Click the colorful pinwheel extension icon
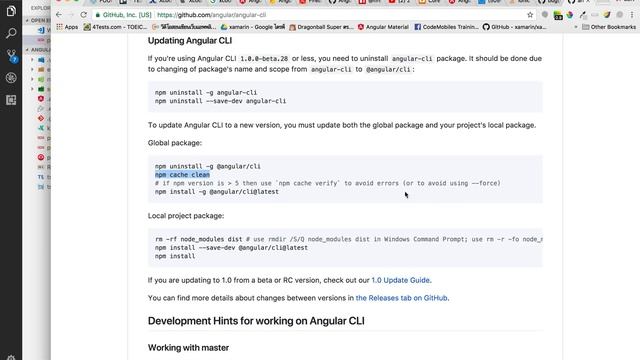This screenshot has width=640, height=360. (570, 15)
